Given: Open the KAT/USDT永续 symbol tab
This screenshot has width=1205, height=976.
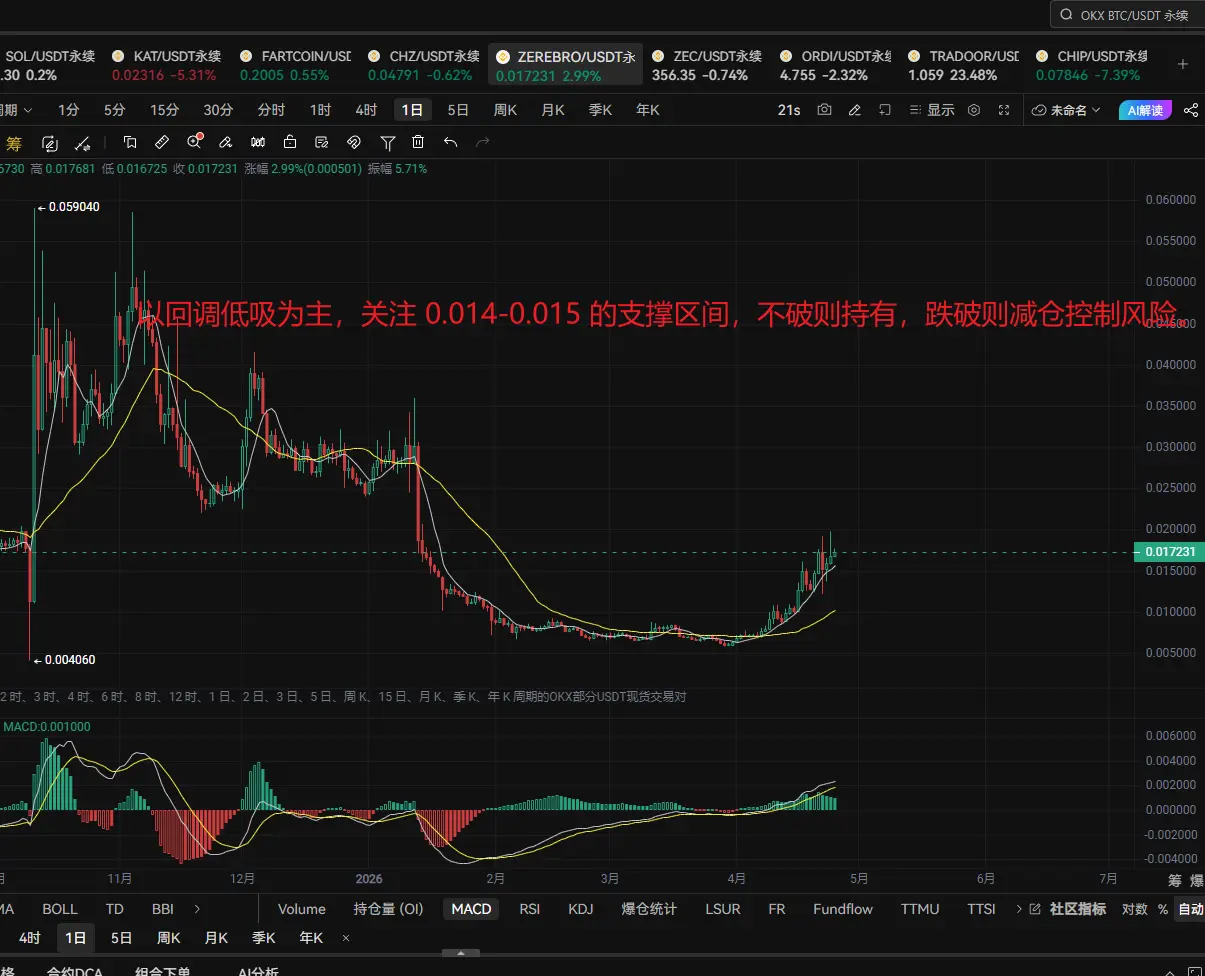Looking at the screenshot, I should click(x=166, y=65).
